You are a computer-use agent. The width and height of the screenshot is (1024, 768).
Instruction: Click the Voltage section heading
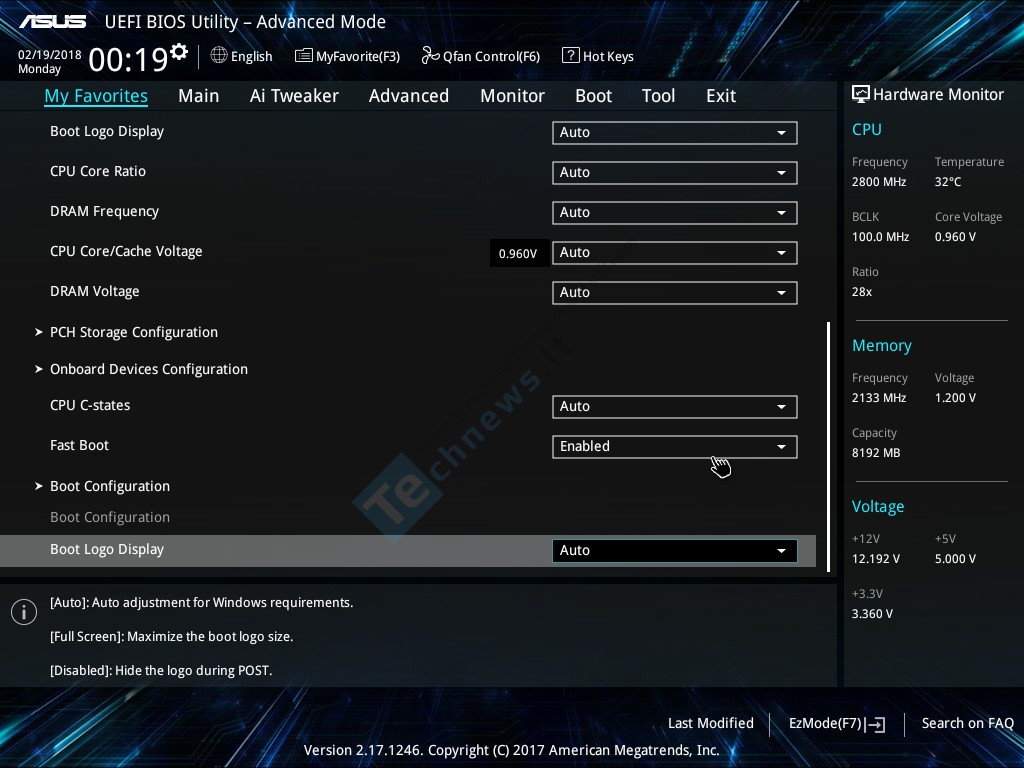point(878,506)
